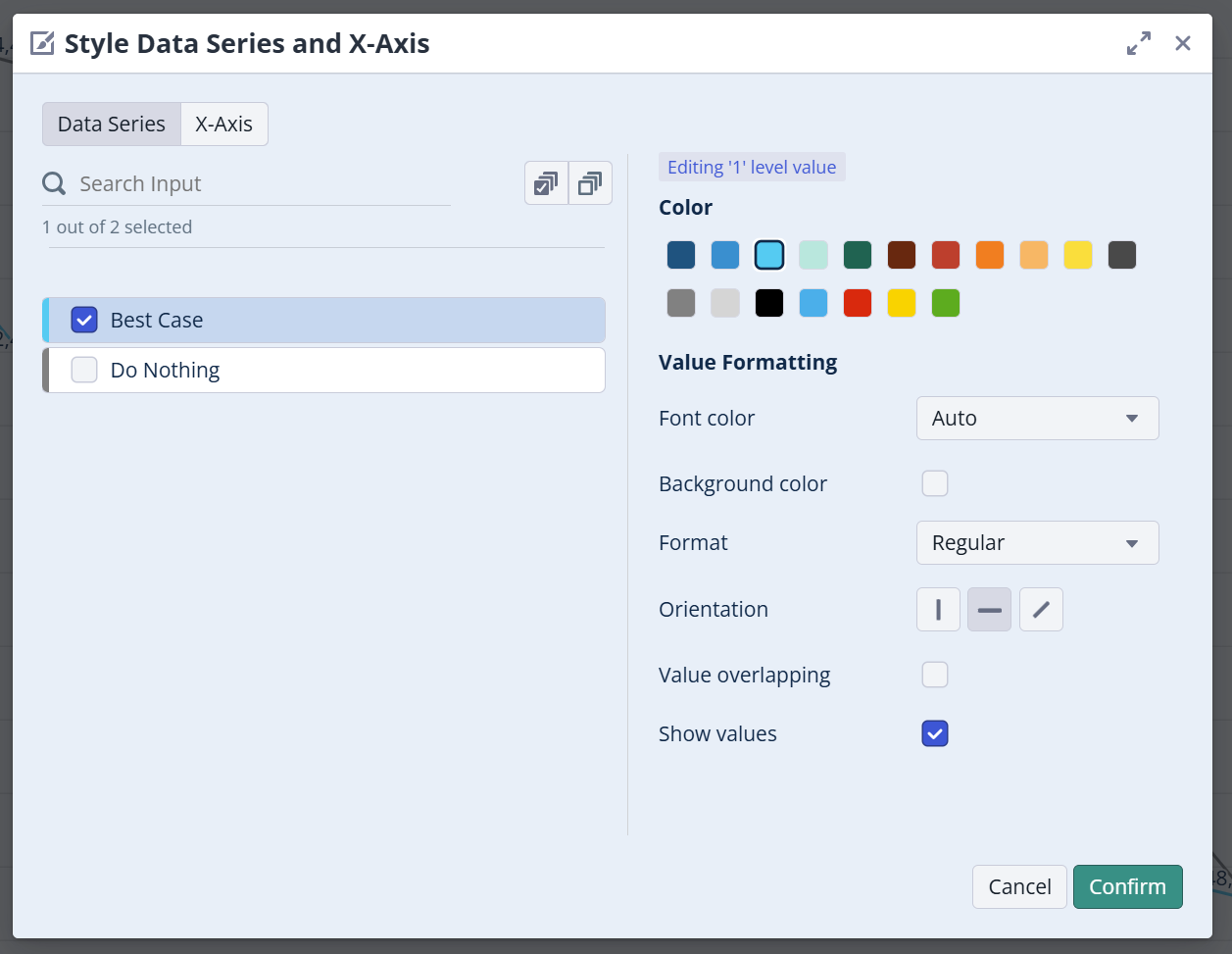1232x954 pixels.
Task: Open the Format dropdown
Action: (x=1037, y=543)
